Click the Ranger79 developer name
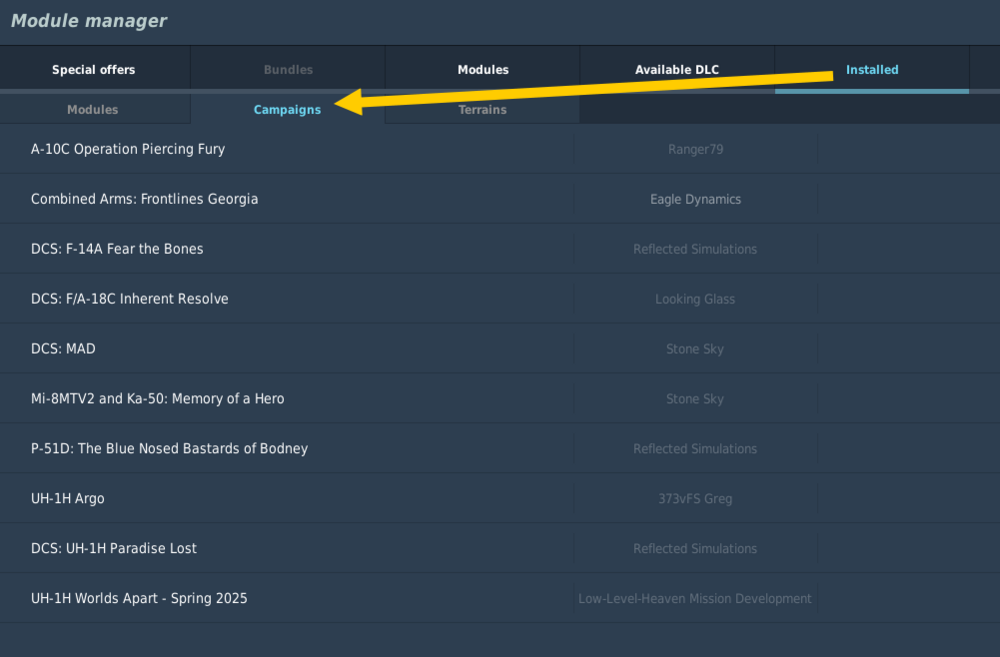1000x657 pixels. (695, 149)
